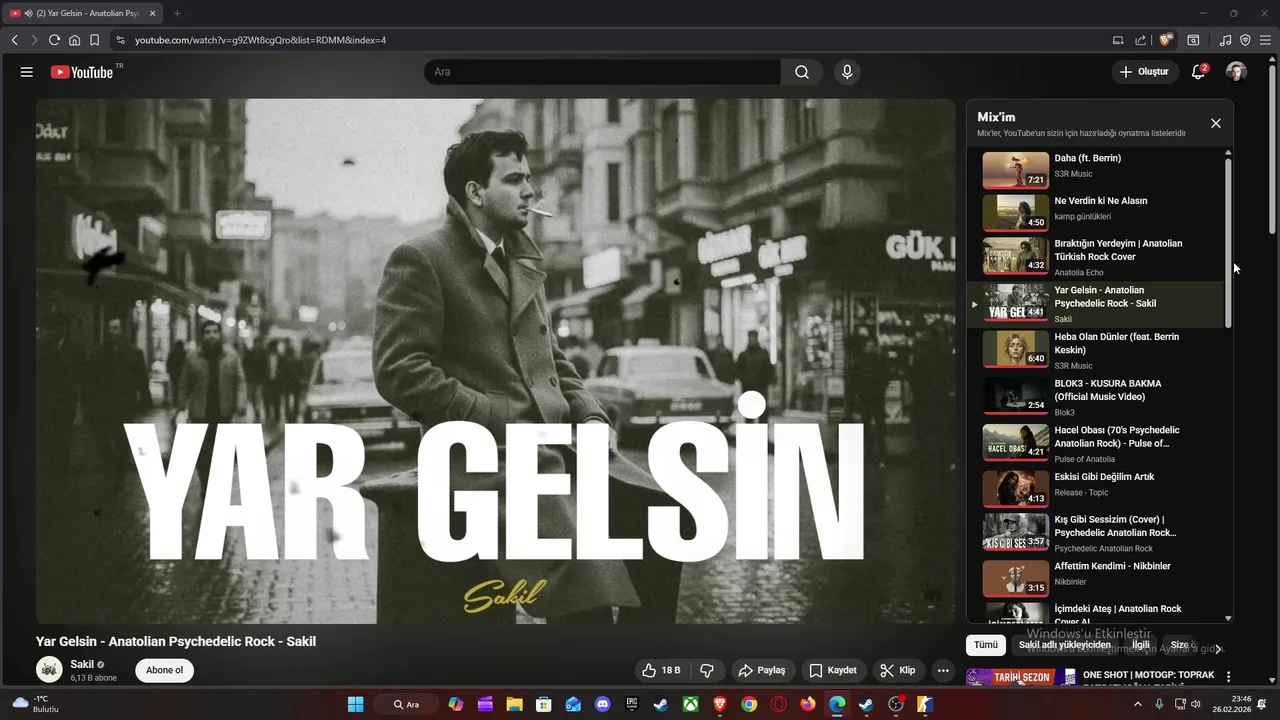
Task: Open the browser music note playlist icon
Action: point(1225,40)
